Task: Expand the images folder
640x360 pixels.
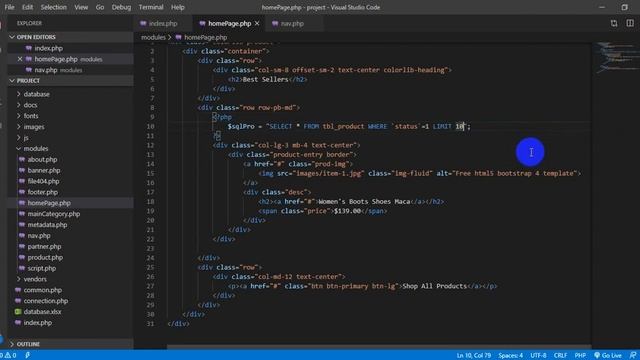Action: click(34, 127)
